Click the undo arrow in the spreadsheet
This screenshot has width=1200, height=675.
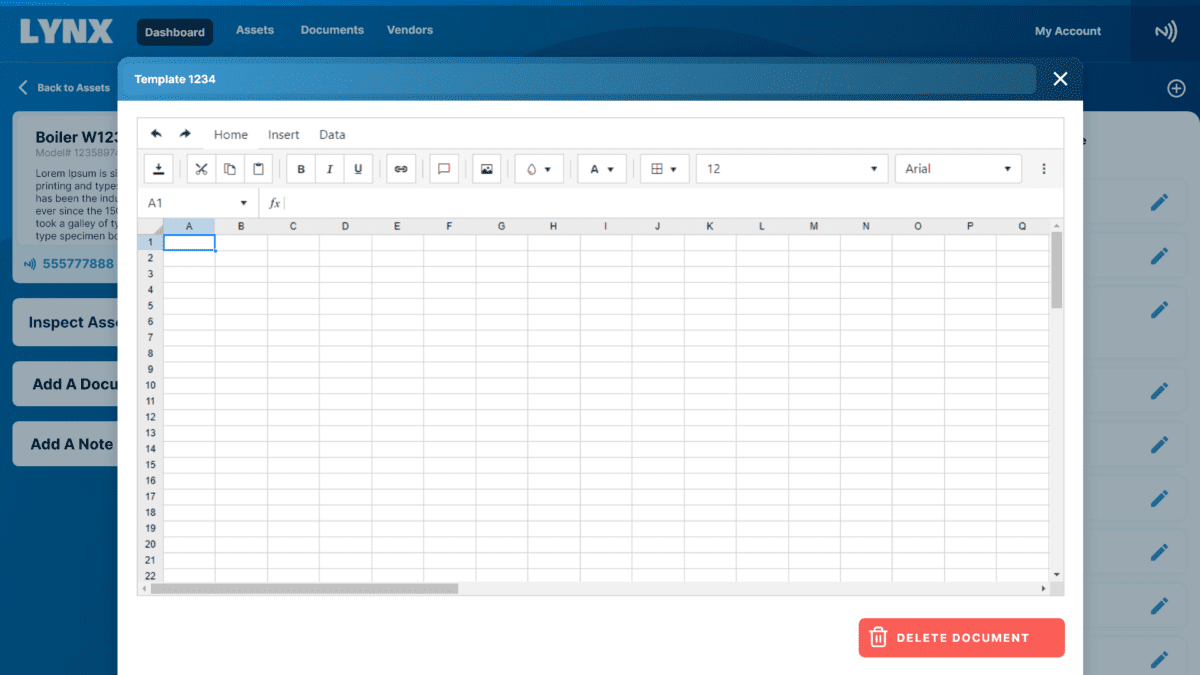156,134
